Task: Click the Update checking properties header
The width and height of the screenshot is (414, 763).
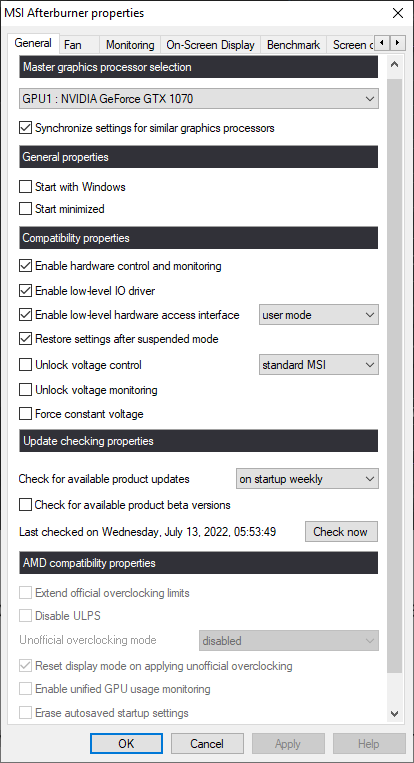Action: tap(199, 441)
